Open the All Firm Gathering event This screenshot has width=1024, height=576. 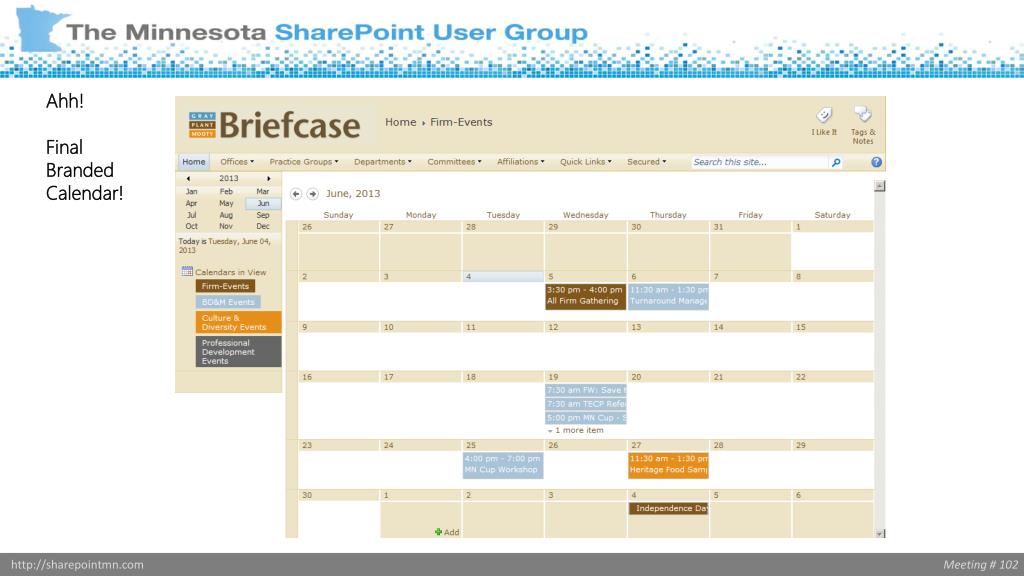pos(585,296)
